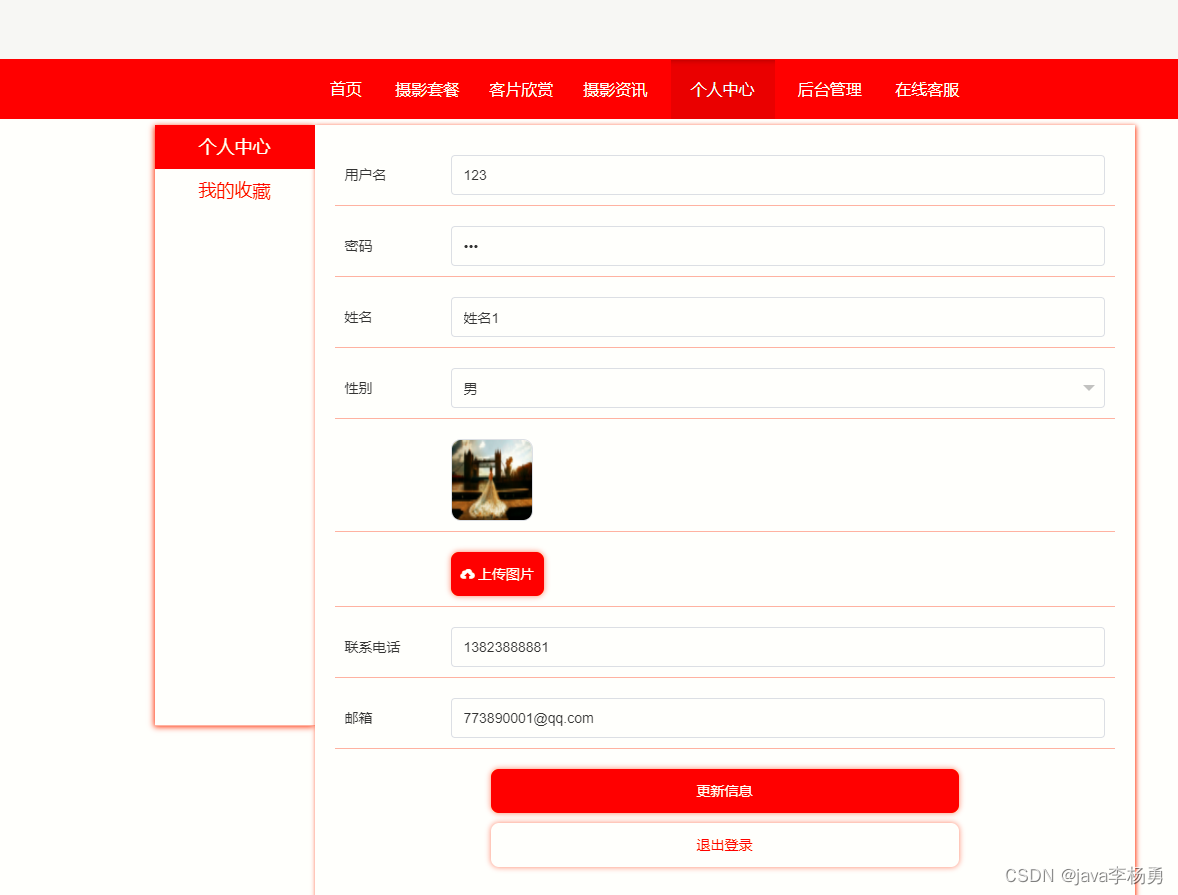Focus the 用户名 input field

(x=778, y=175)
